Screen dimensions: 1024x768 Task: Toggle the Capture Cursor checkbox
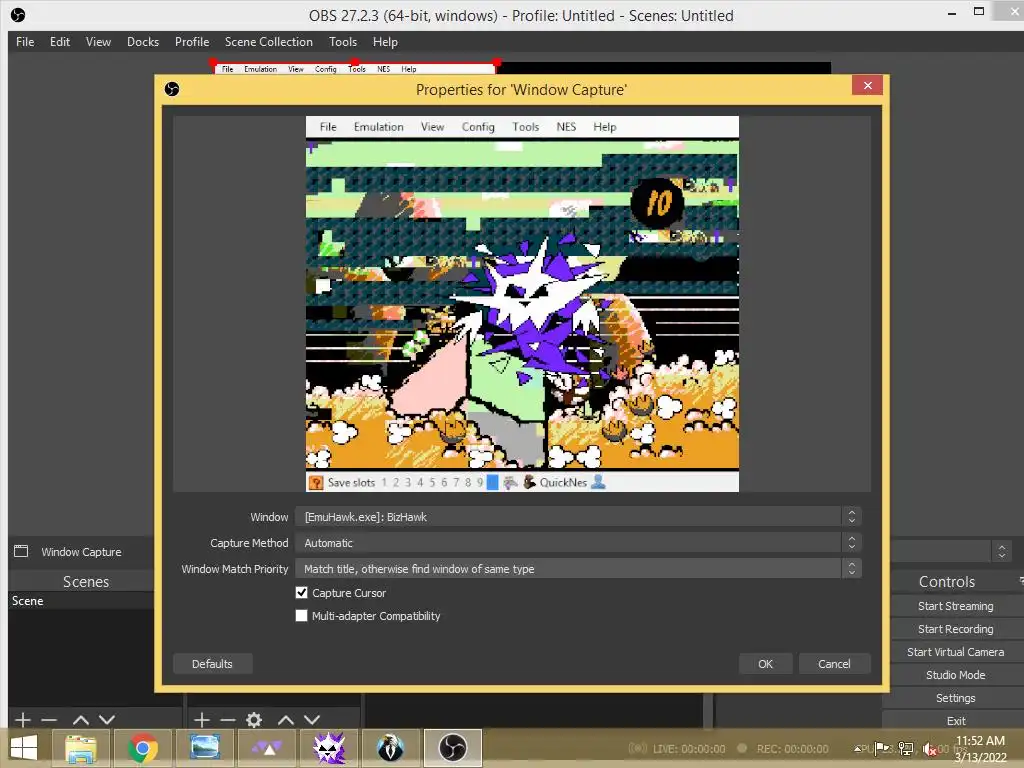coord(301,592)
